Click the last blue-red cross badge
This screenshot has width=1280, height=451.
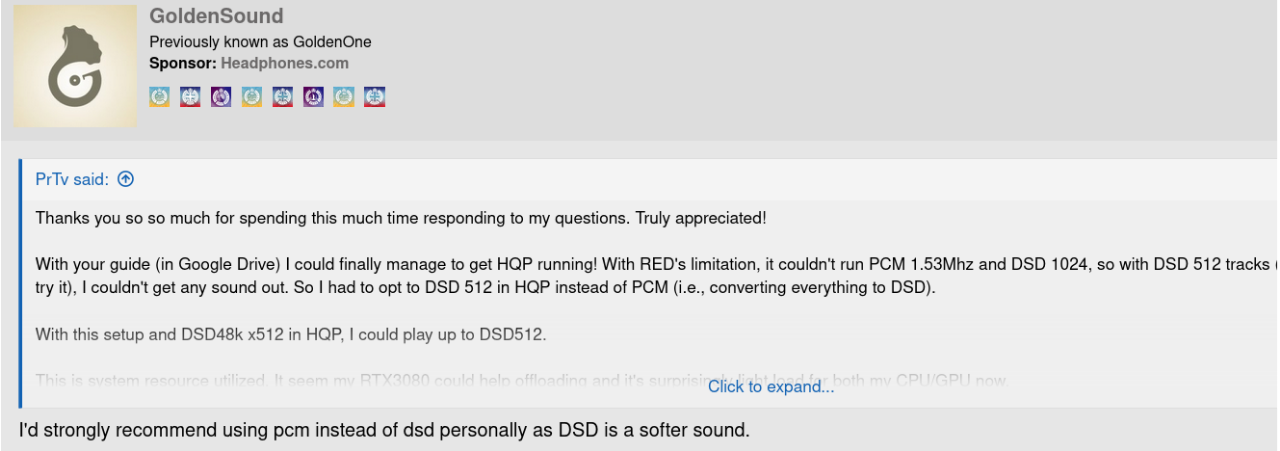[375, 97]
